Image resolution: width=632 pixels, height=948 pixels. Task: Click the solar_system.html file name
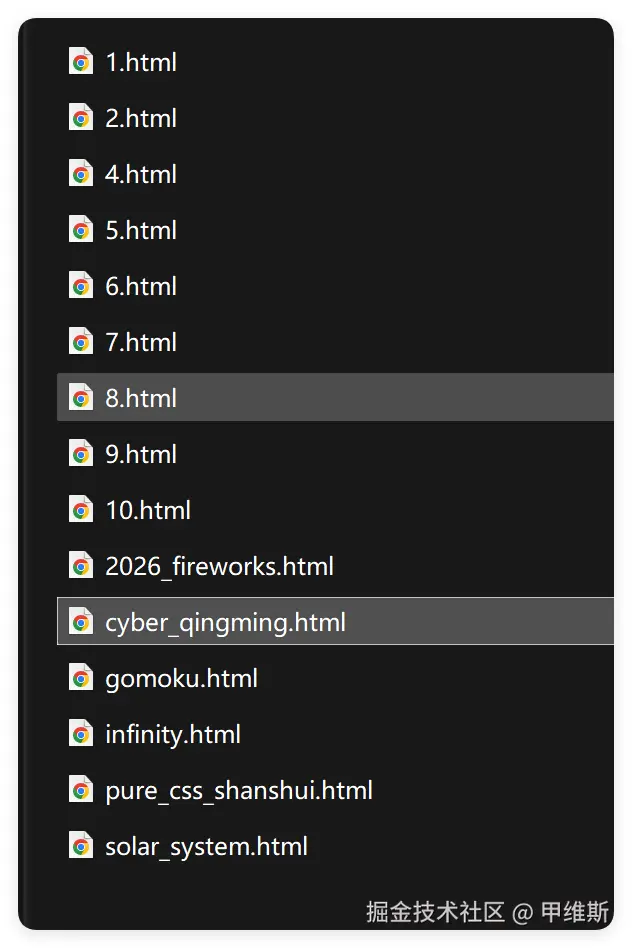(x=206, y=846)
